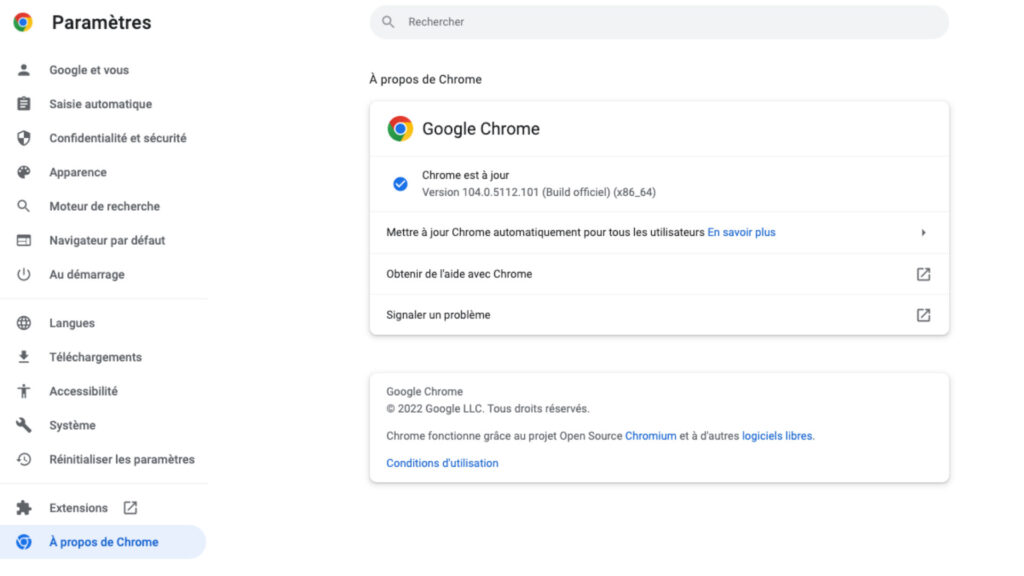Click the Chrome icon beside À propos de Chrome
1024x576 pixels.
pos(24,541)
